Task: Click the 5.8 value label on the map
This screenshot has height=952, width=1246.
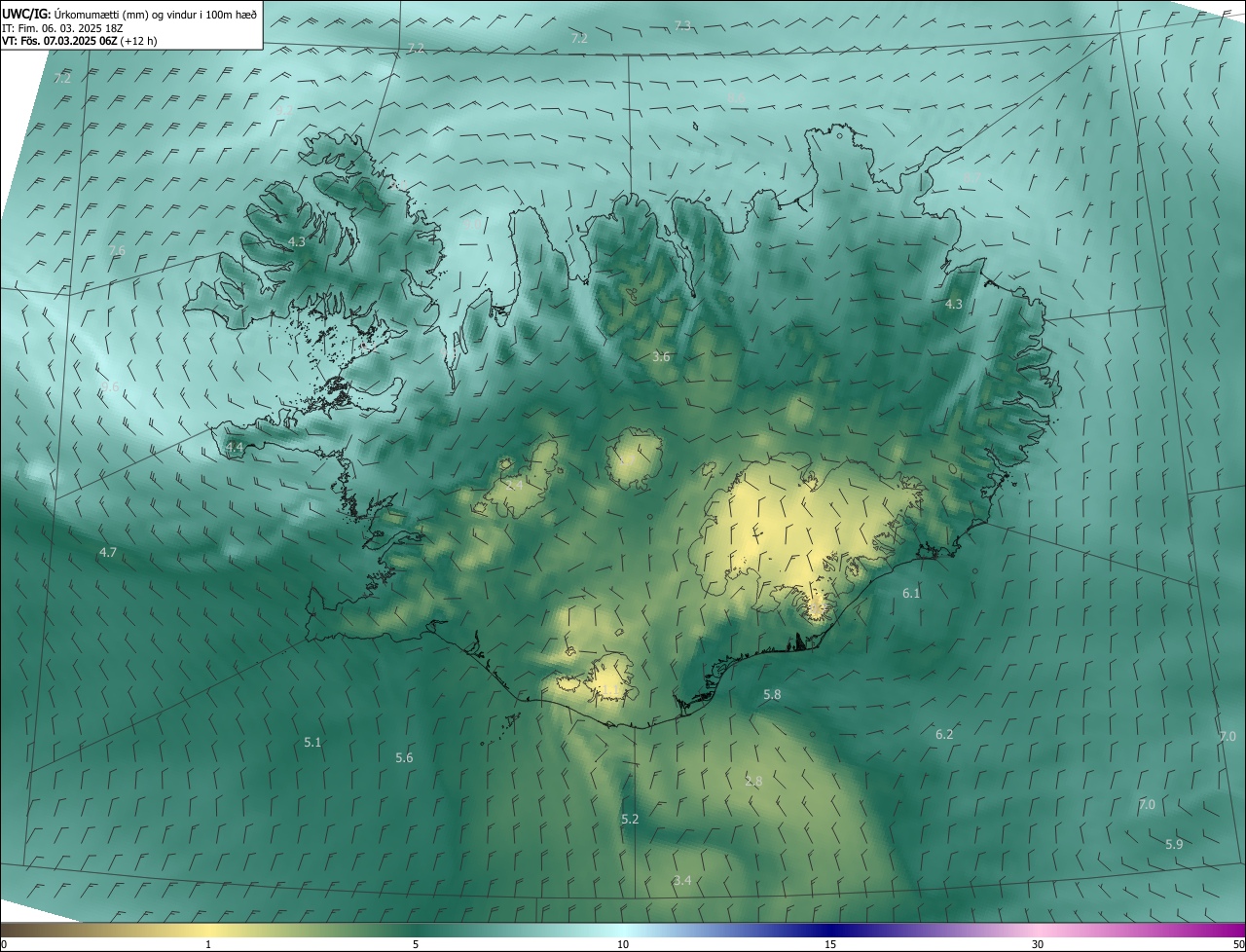Action: pyautogui.click(x=772, y=694)
